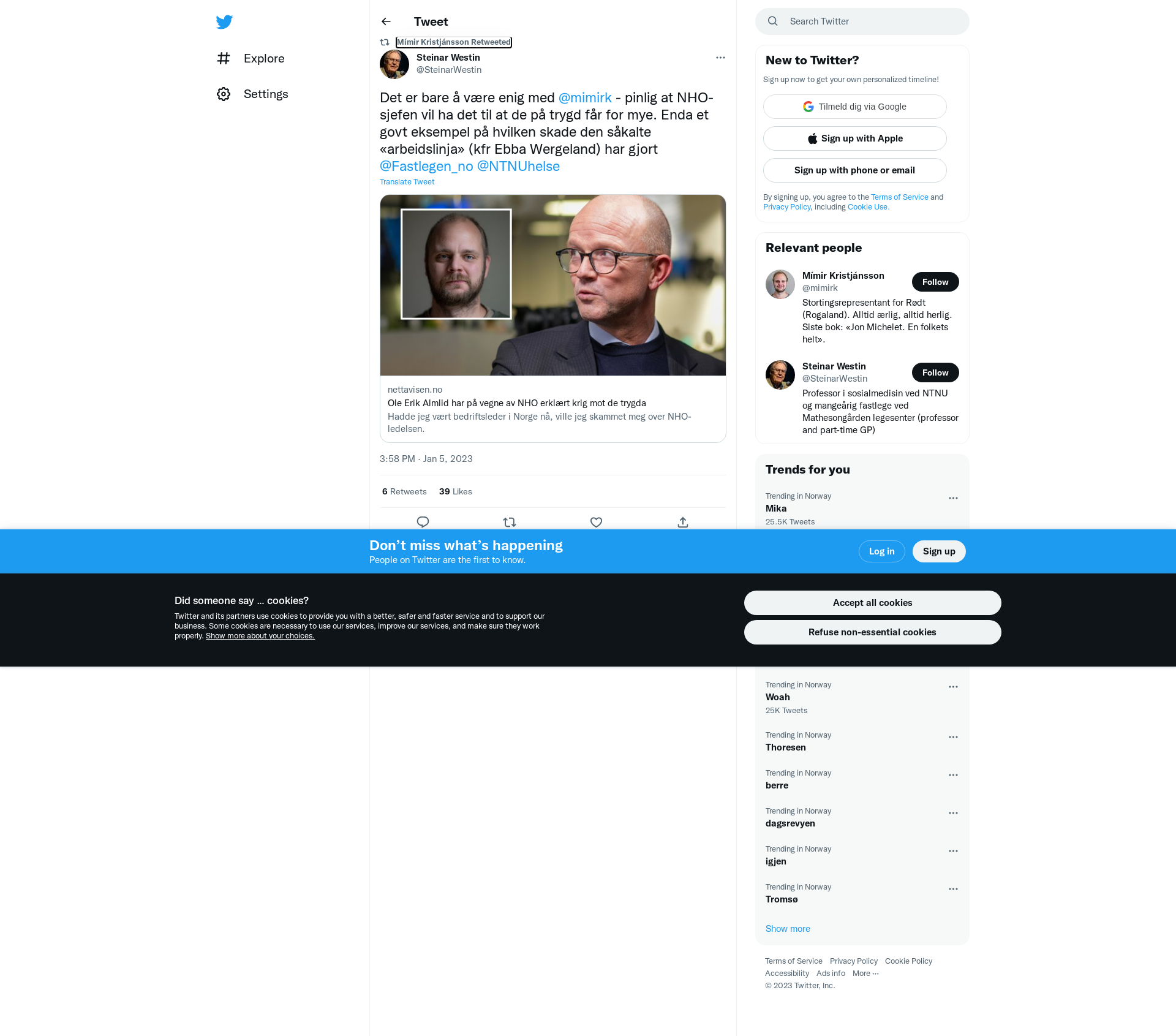The image size is (1176, 1036).
Task: Open the nettavisen.no article image
Action: (553, 285)
